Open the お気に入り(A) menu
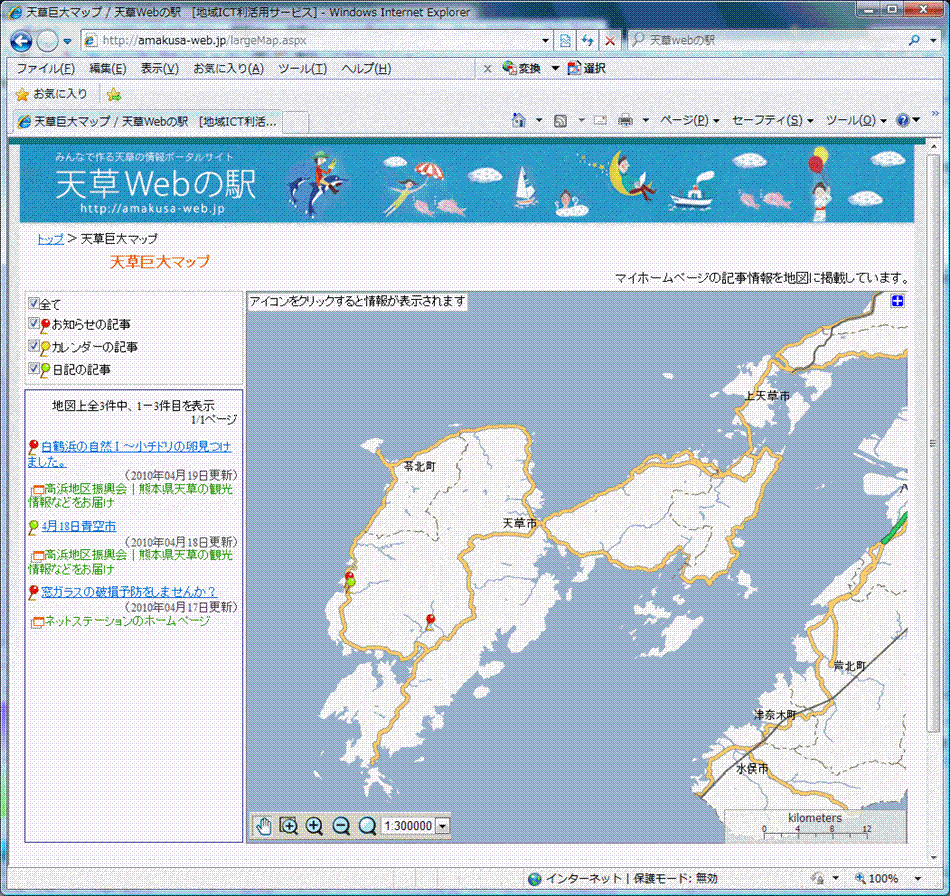The height and width of the screenshot is (896, 950). (228, 68)
